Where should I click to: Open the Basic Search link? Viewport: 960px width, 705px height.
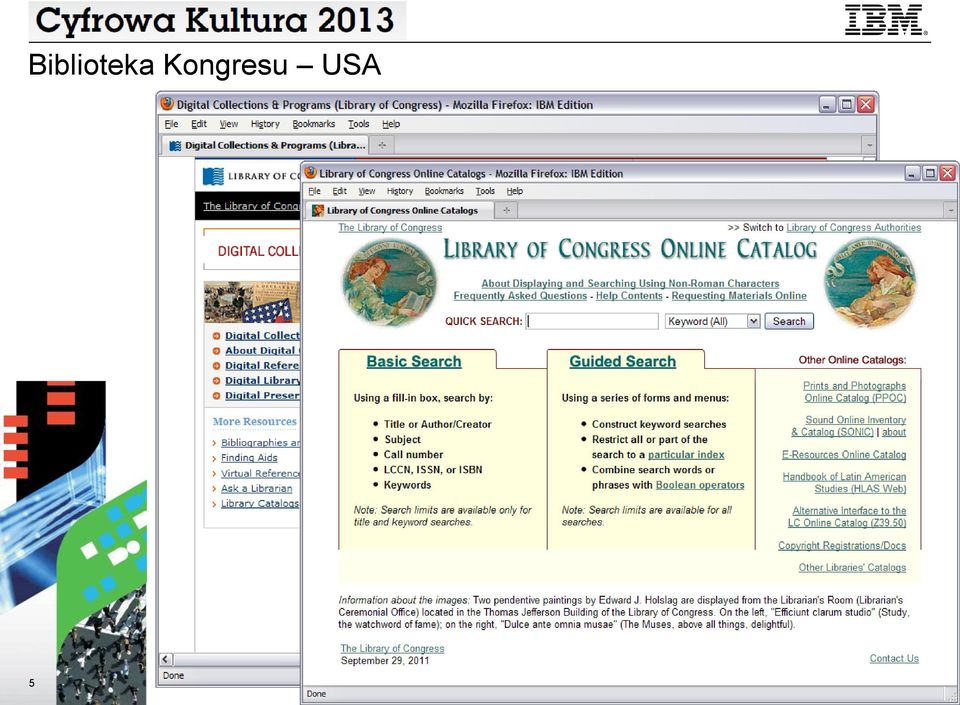pyautogui.click(x=414, y=362)
